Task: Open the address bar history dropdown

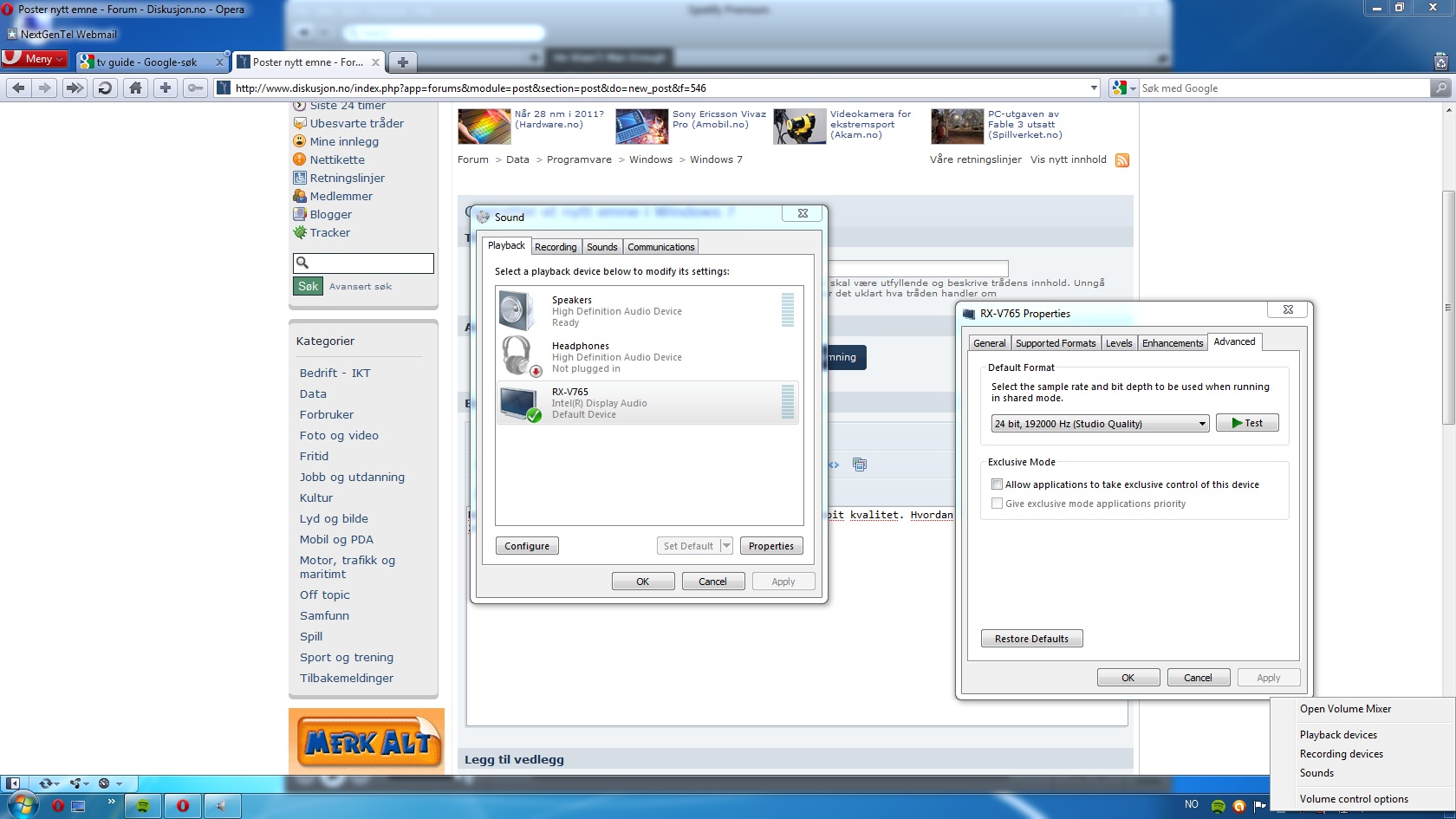Action: pos(1094,88)
